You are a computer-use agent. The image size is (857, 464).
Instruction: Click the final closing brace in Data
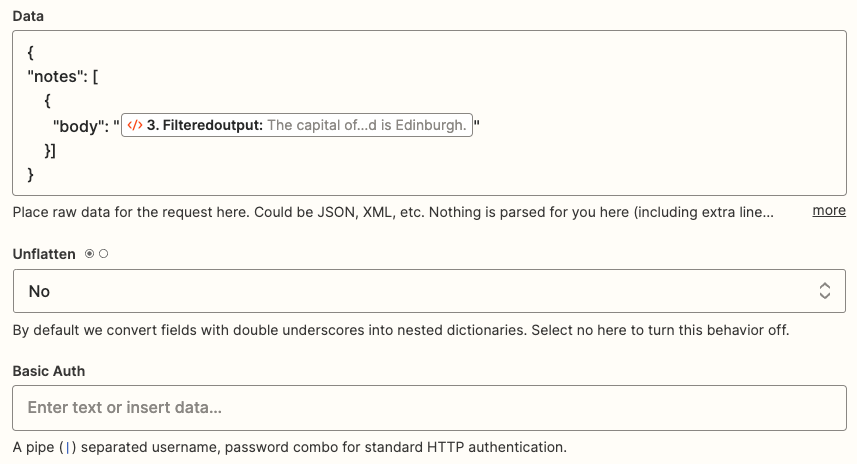click(31, 174)
